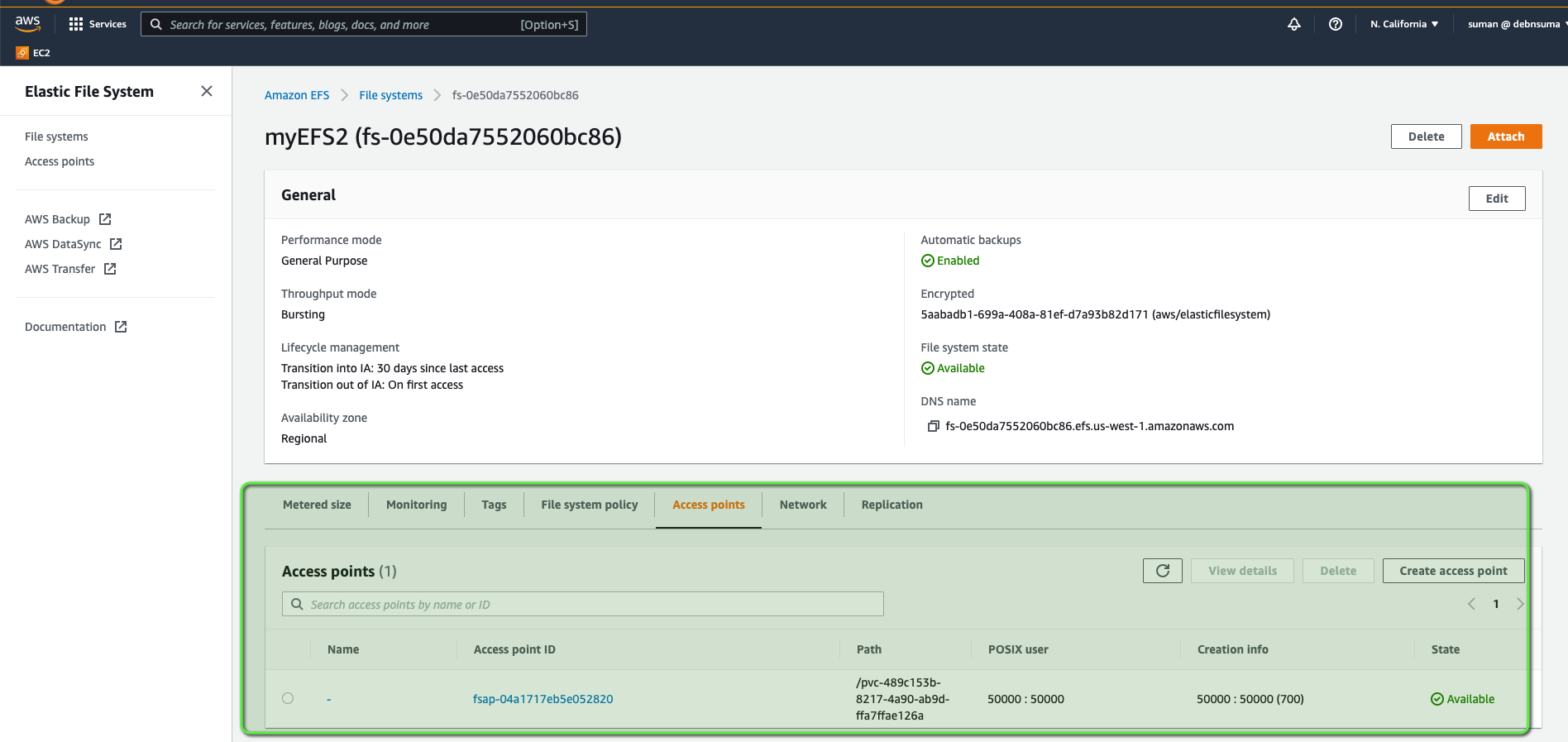
Task: Open access point fsap-04a1717eb5e052820 link
Action: (x=543, y=699)
